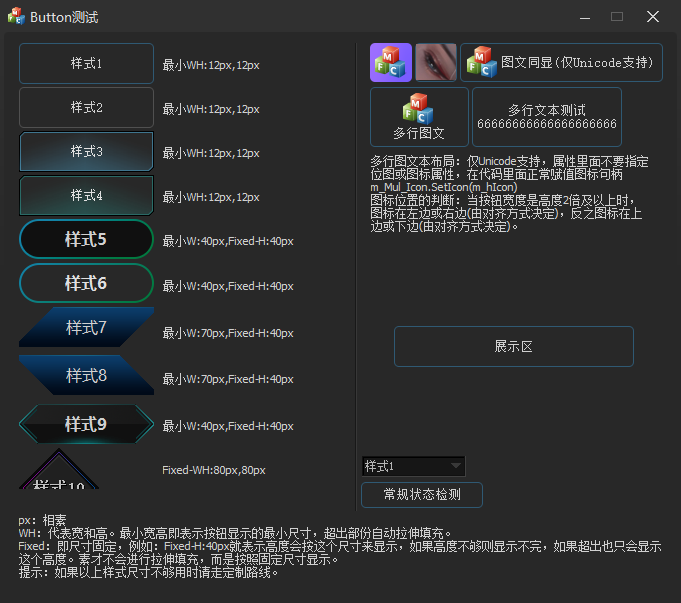Click the teal 样式4 button
The image size is (681, 603).
(x=86, y=195)
